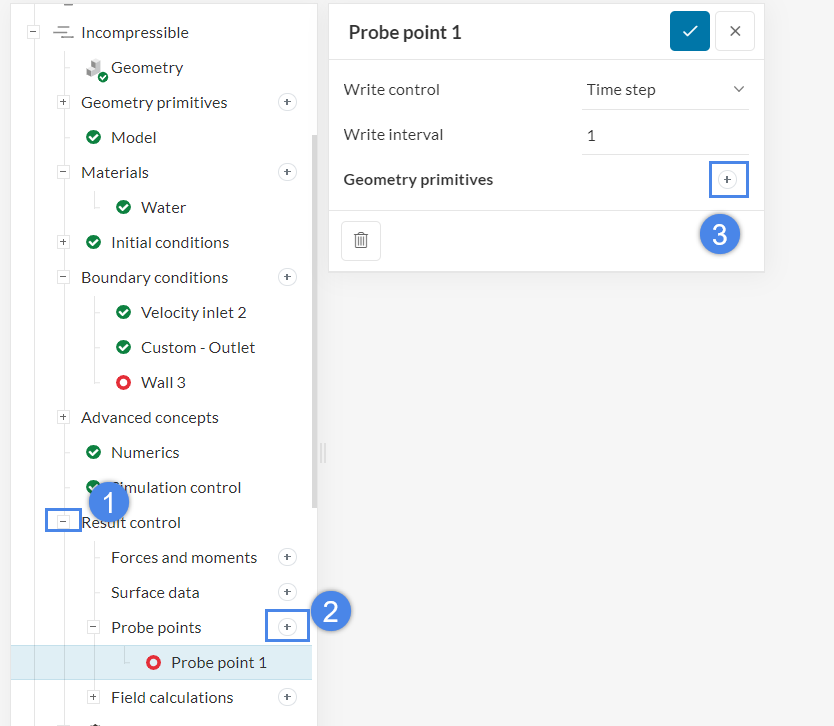Open the Velocity inlet 2 boundary condition
834x726 pixels.
tap(193, 312)
